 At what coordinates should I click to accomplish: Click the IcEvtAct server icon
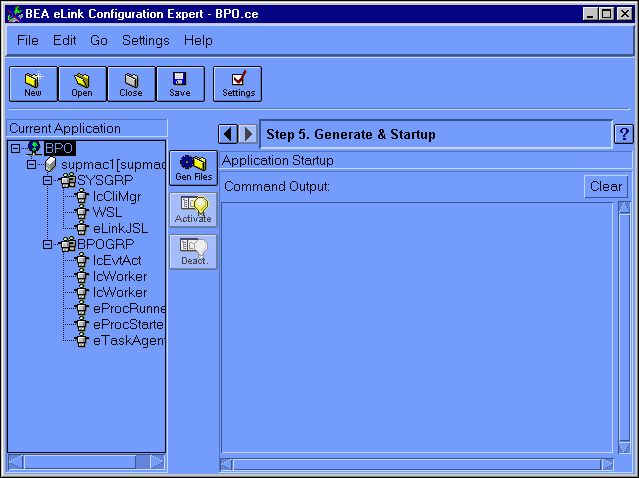[x=82, y=260]
